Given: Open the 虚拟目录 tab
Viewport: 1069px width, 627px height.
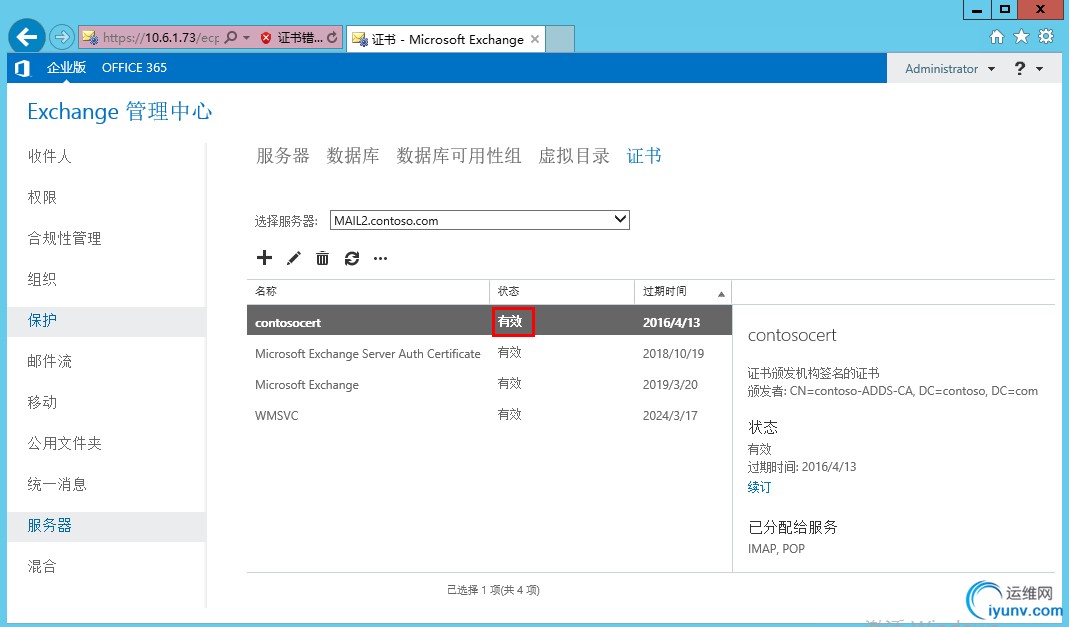Looking at the screenshot, I should point(574,156).
